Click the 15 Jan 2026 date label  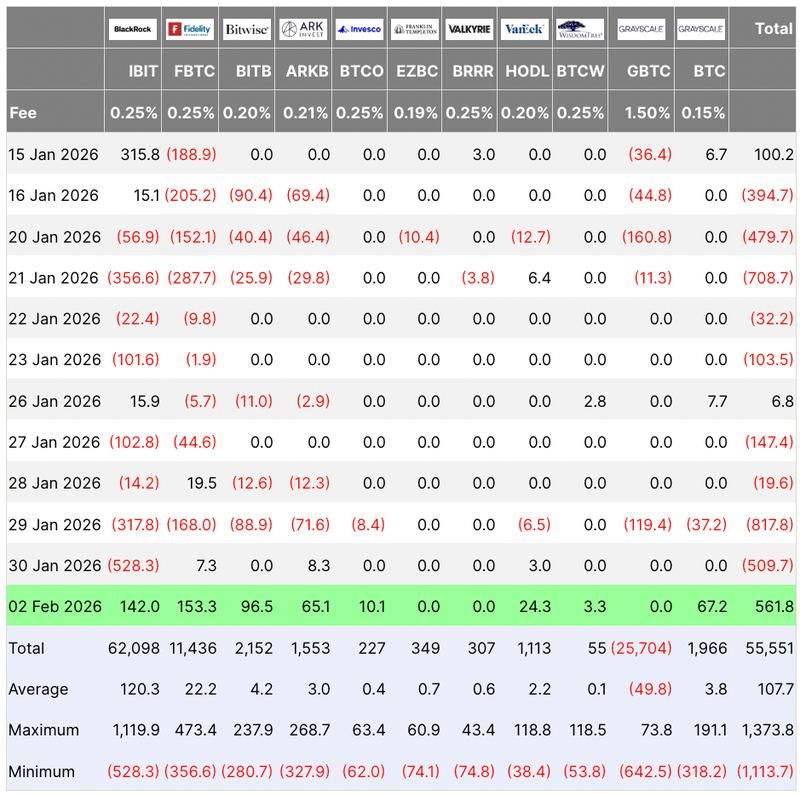point(51,155)
